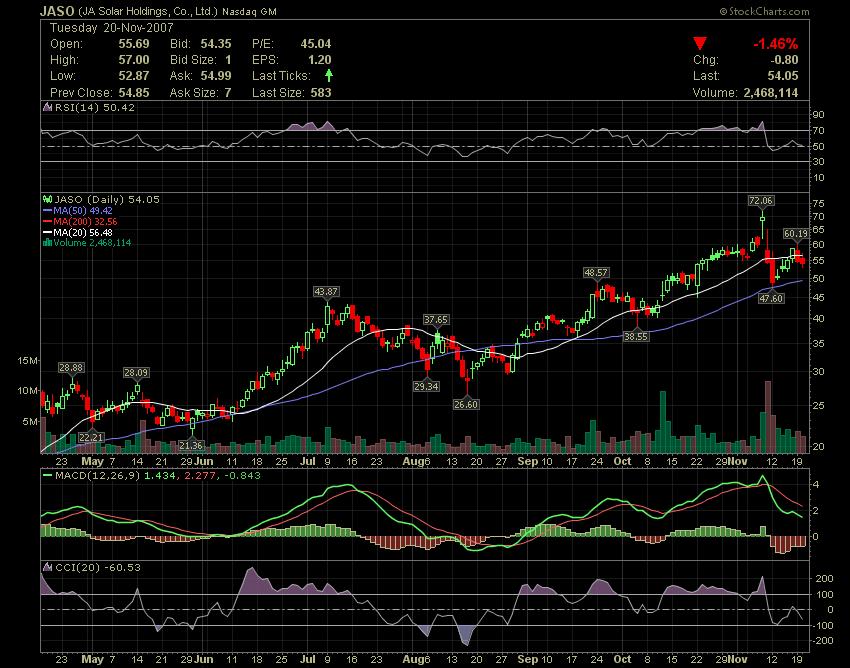Click the EPS value 1.20
The height and width of the screenshot is (668, 850).
[x=319, y=60]
